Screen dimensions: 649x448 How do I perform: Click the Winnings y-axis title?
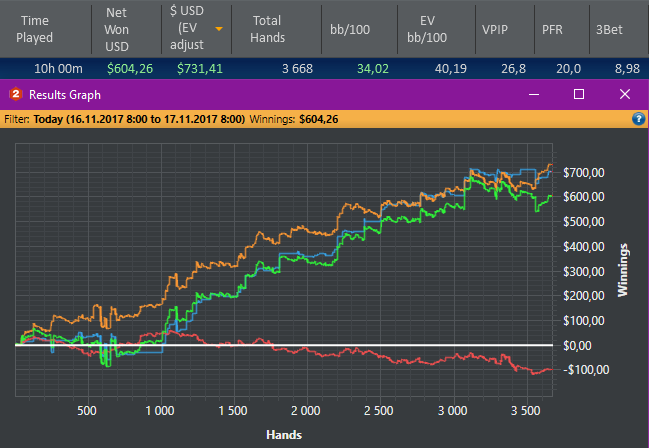[623, 270]
